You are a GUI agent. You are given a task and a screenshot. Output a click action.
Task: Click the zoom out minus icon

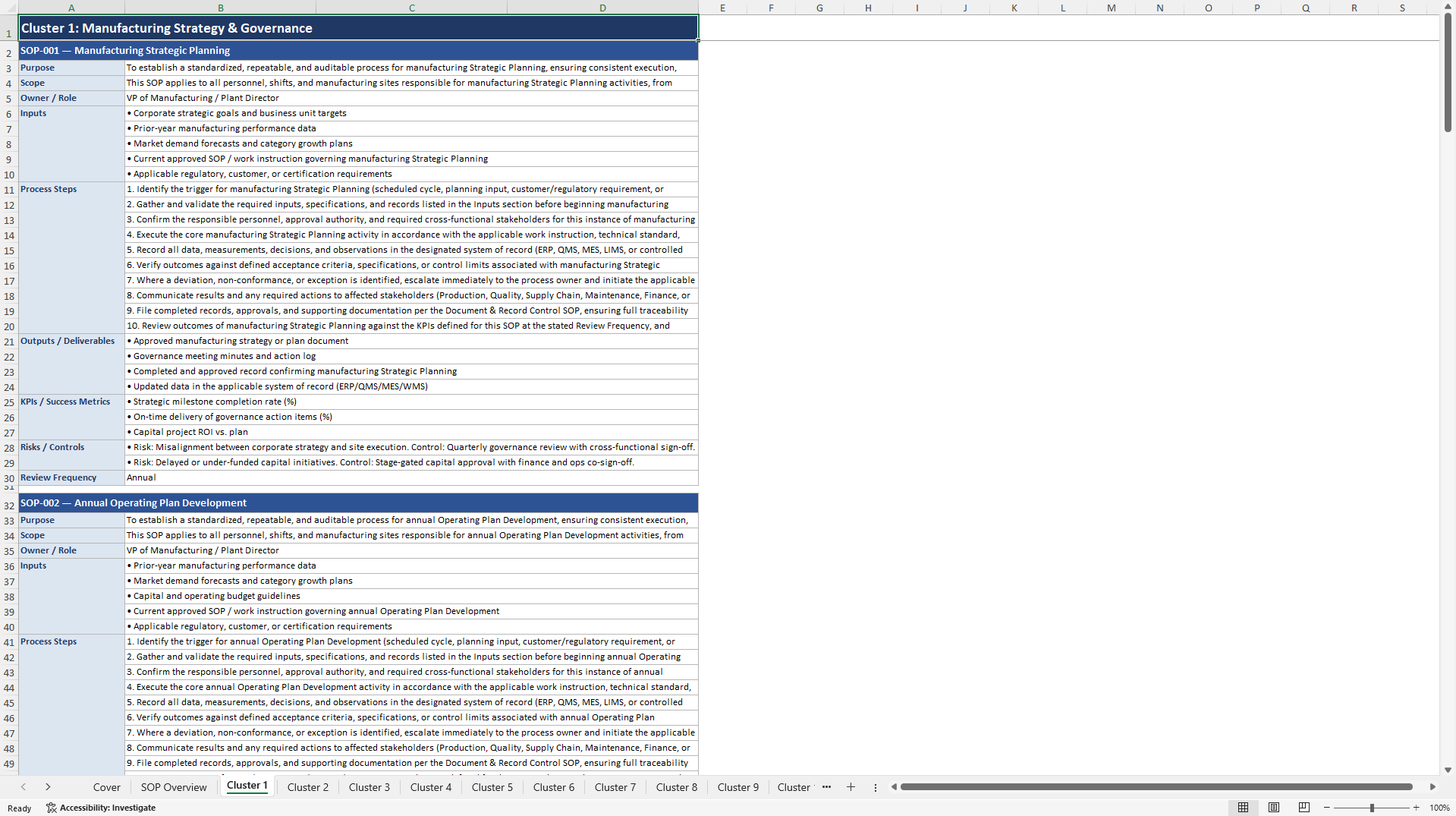1327,808
